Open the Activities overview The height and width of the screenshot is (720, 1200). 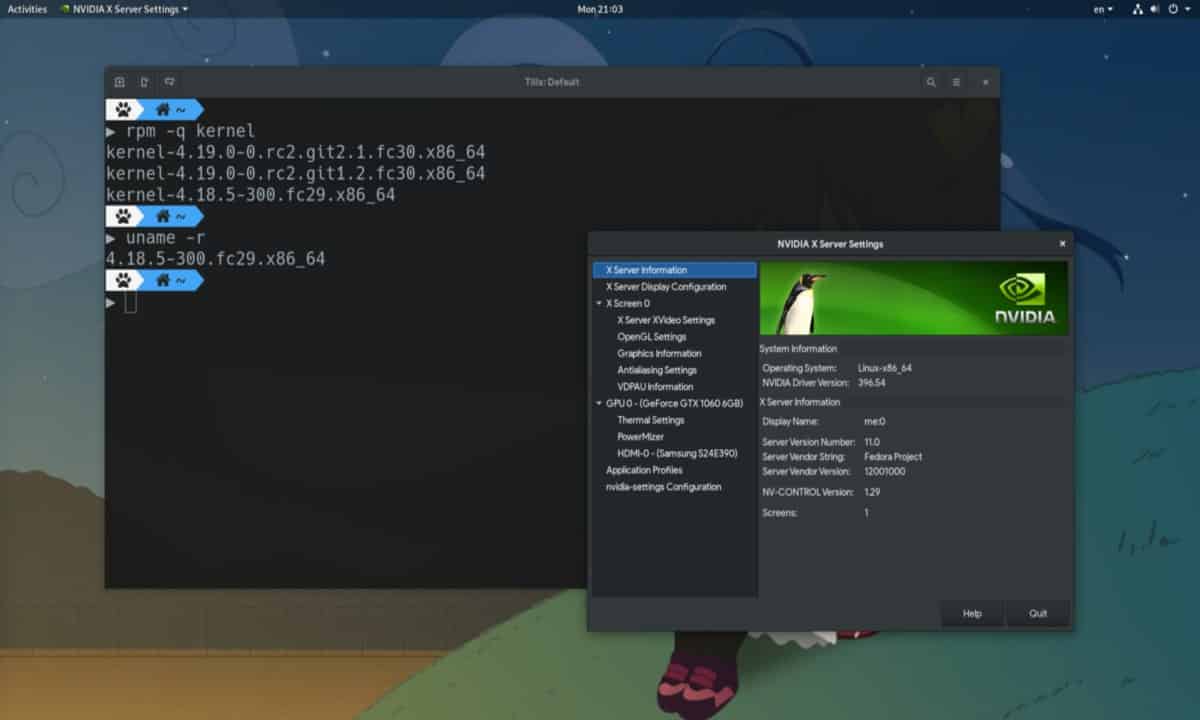(x=27, y=9)
